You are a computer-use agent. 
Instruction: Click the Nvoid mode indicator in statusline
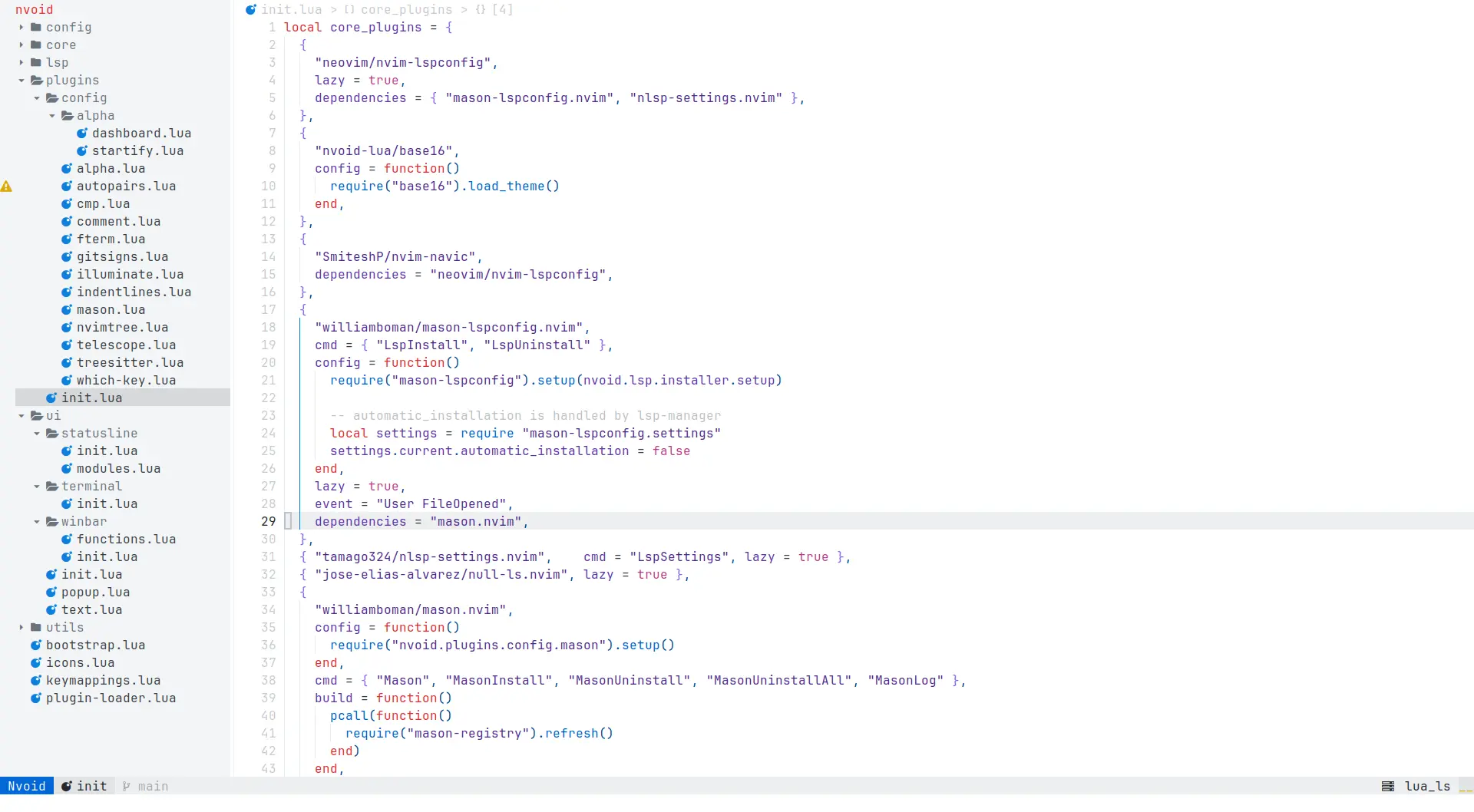click(x=27, y=787)
